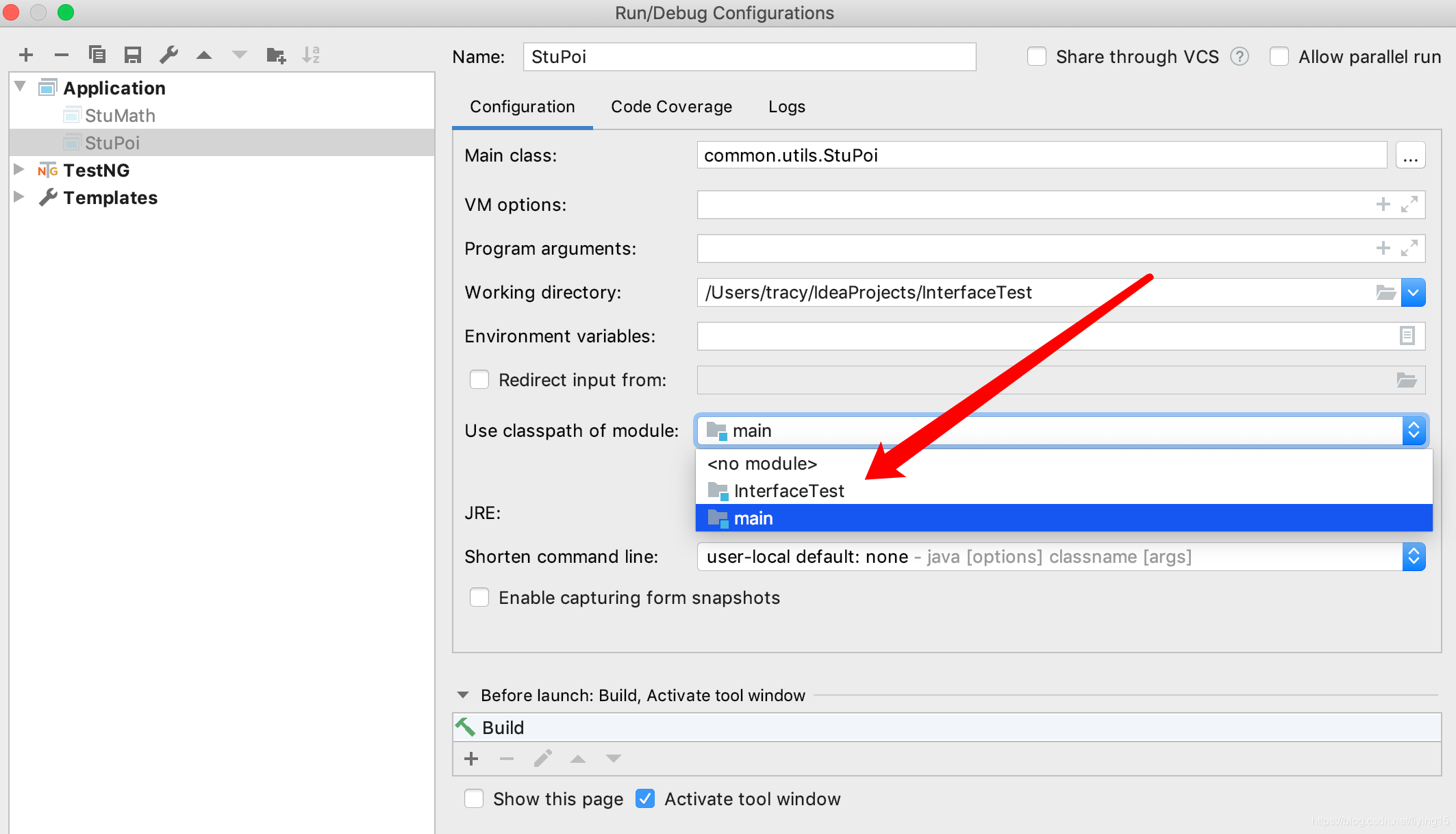Screen dimensions: 1456x834
Task: Browse folder for Working directory
Action: click(1386, 292)
